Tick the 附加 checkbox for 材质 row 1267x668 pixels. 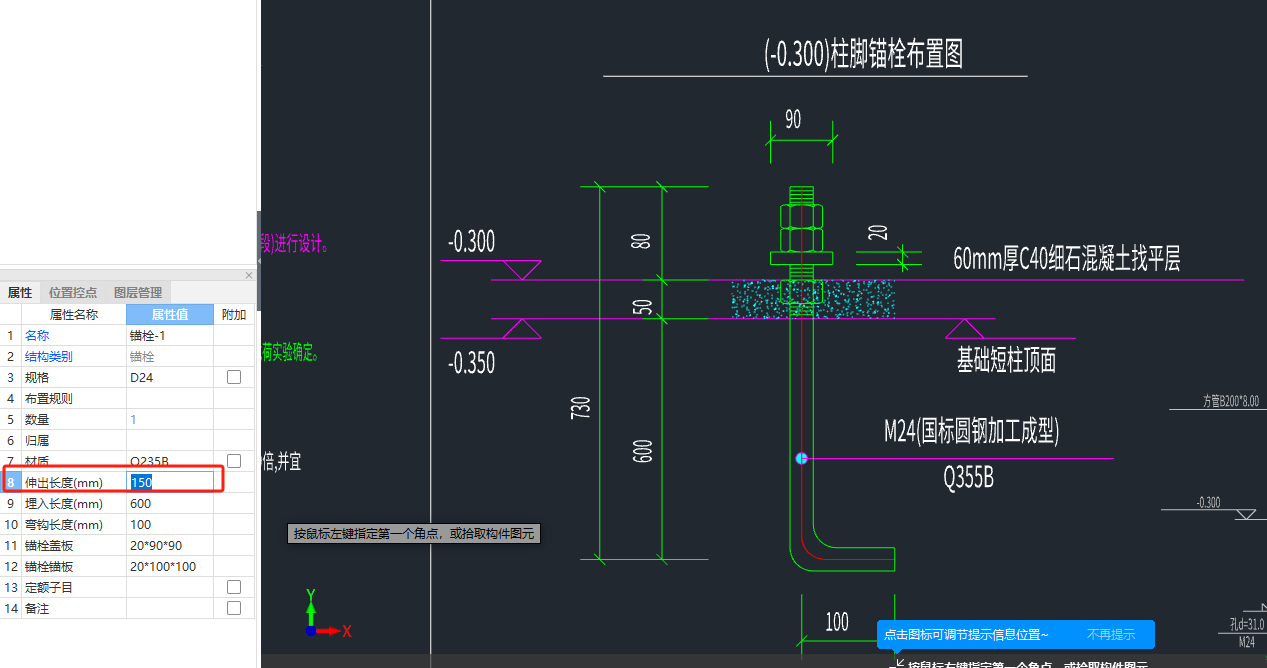(x=234, y=461)
